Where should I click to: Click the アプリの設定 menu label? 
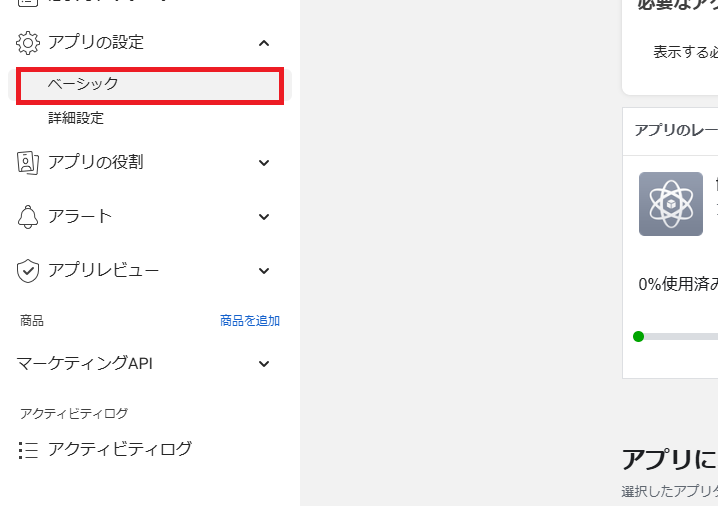click(96, 42)
